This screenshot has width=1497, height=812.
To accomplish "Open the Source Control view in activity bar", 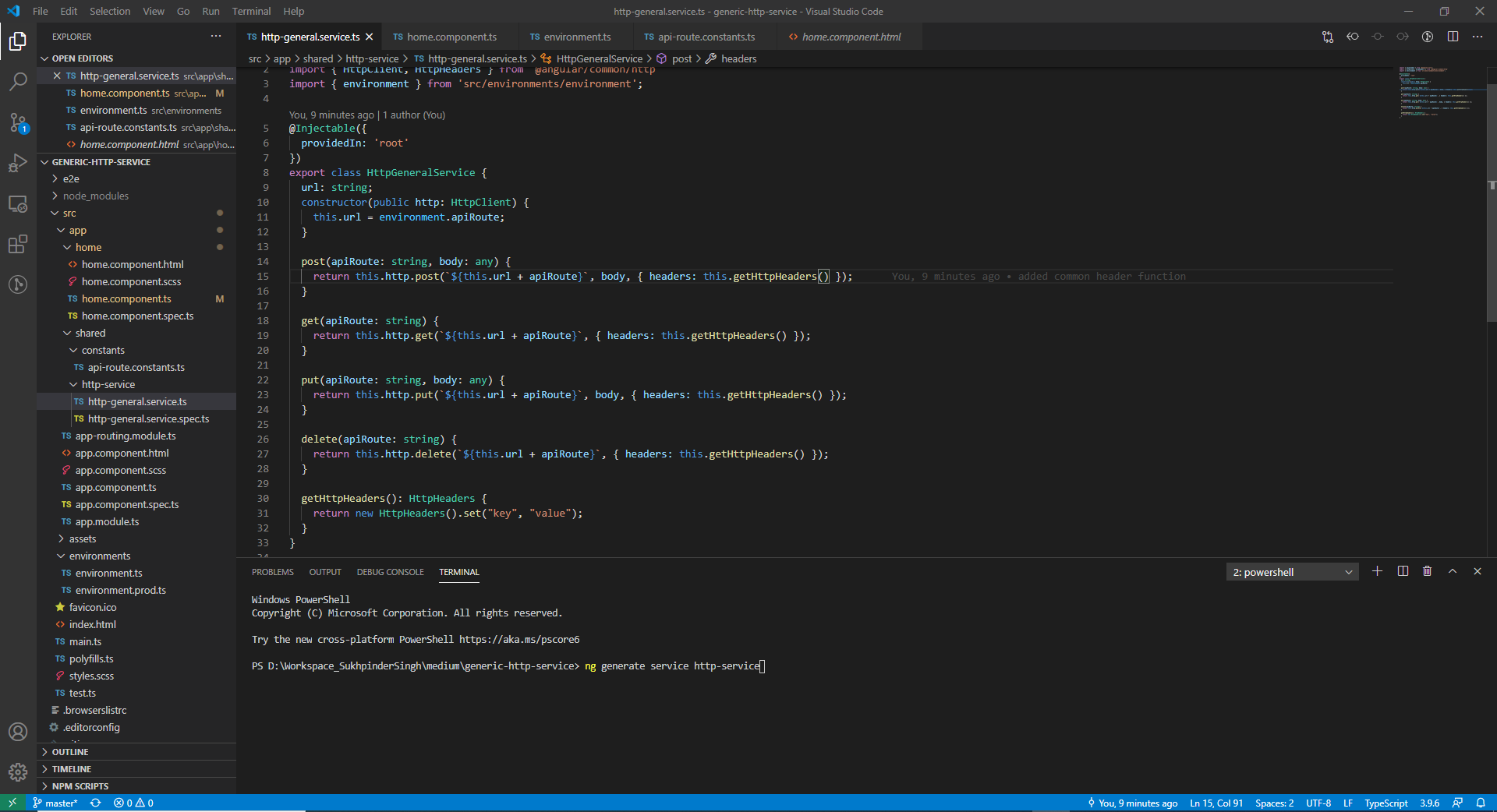I will click(x=17, y=122).
